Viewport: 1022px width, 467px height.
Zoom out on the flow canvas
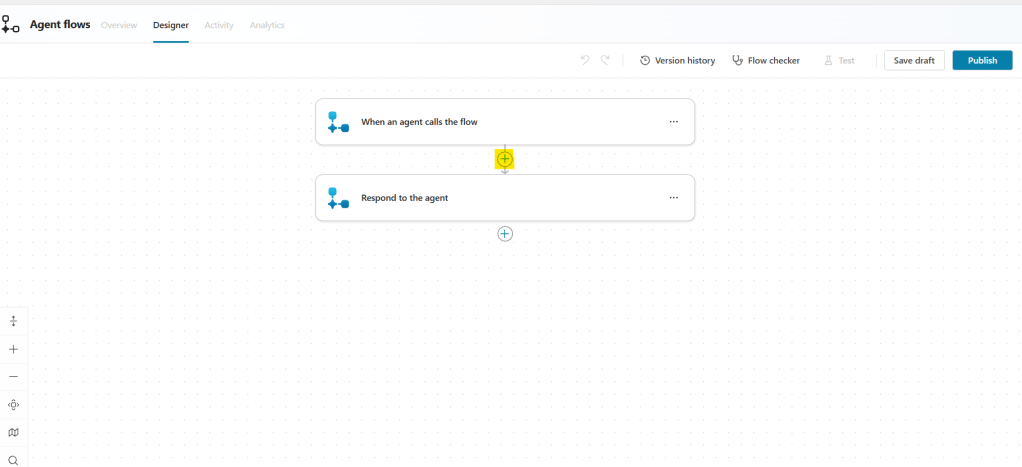pos(13,377)
